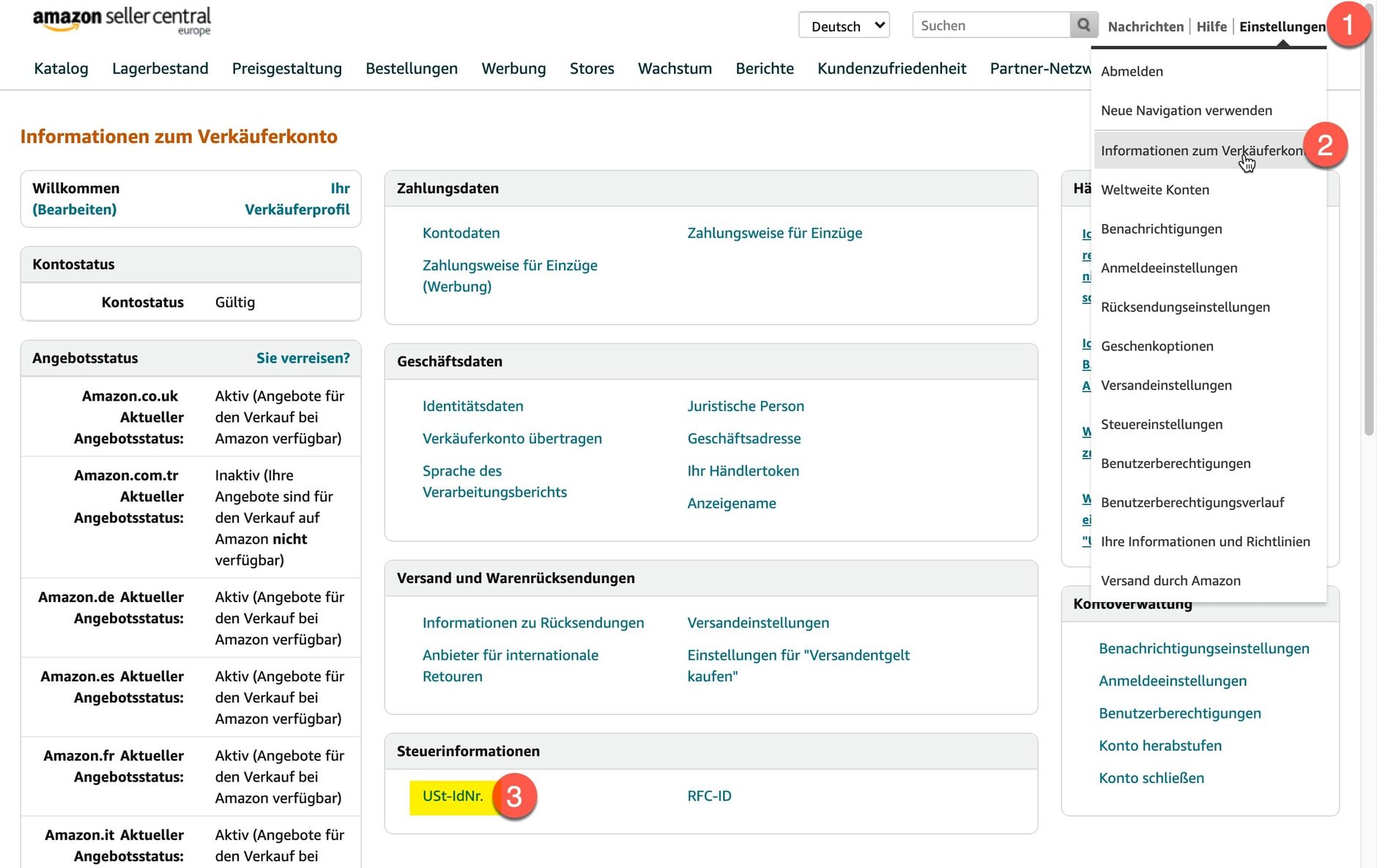Screen dimensions: 1377x868
Task: Open Versandeinstellungen link in Versand section
Action: coord(758,623)
